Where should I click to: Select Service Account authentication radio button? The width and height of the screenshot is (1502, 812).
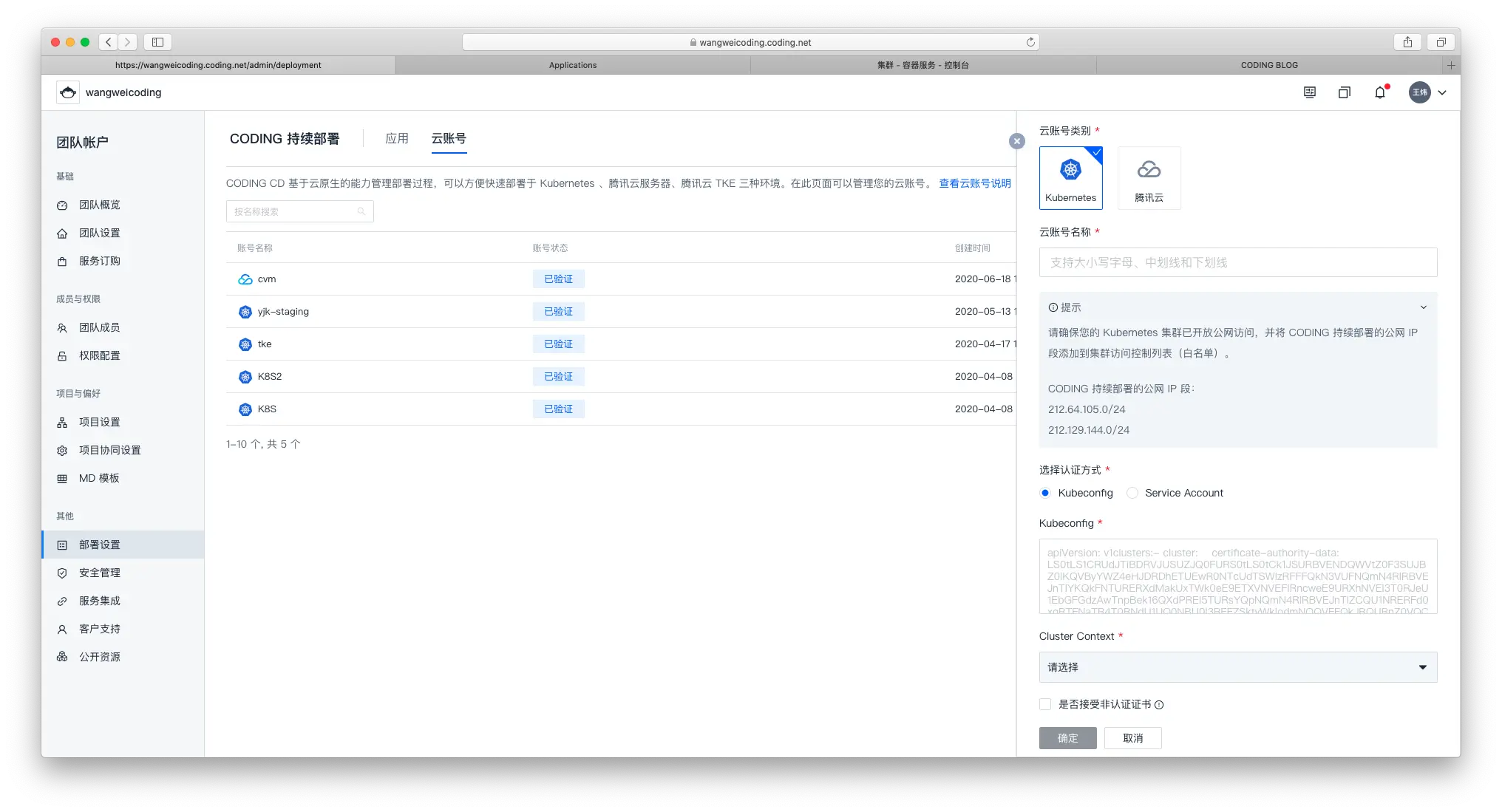point(1132,493)
